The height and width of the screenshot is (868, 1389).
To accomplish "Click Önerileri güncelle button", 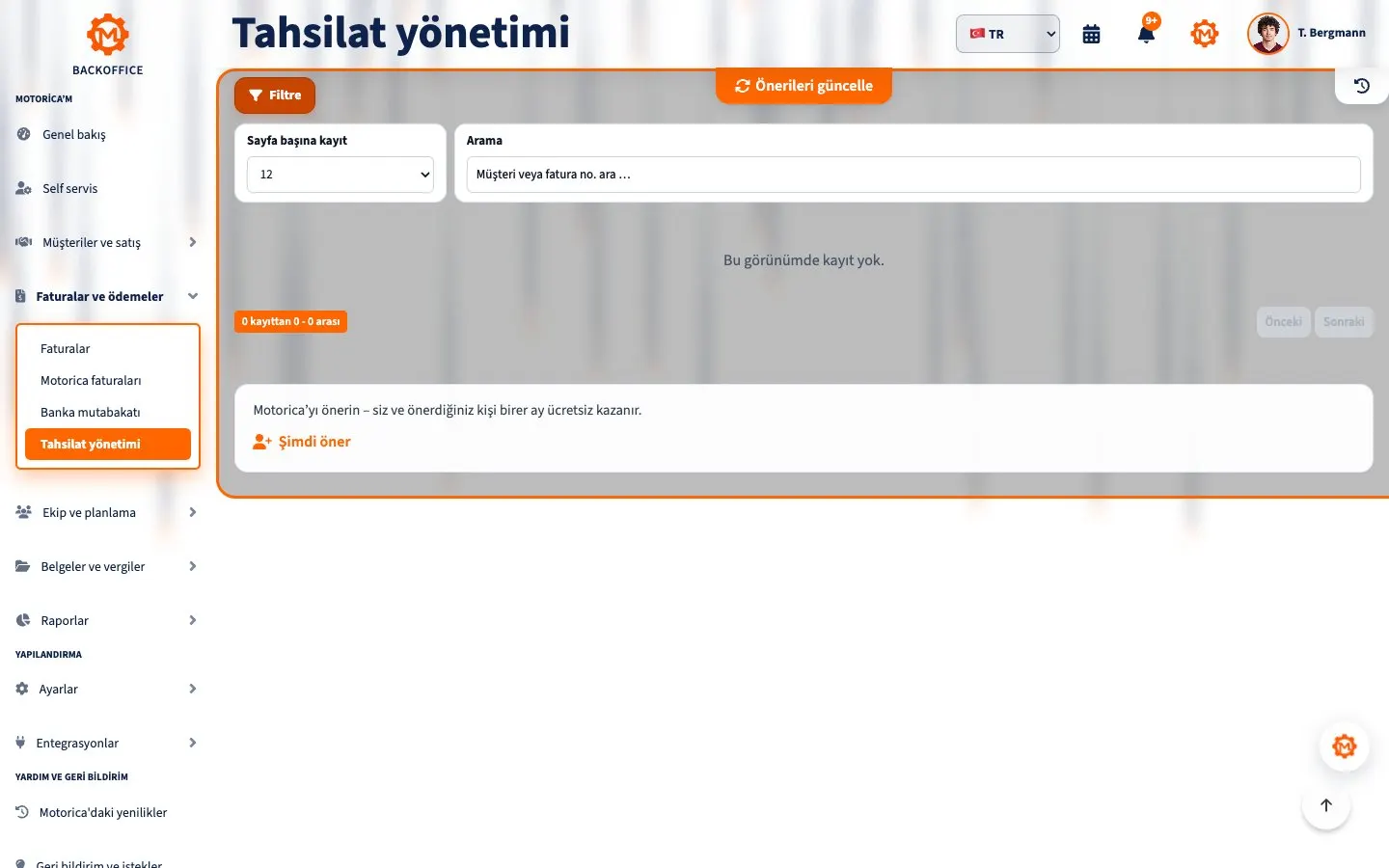I will tap(803, 86).
